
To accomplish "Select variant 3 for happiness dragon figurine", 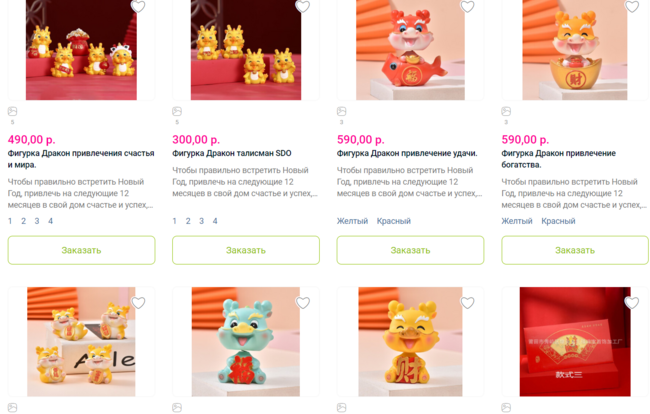I will [37, 221].
